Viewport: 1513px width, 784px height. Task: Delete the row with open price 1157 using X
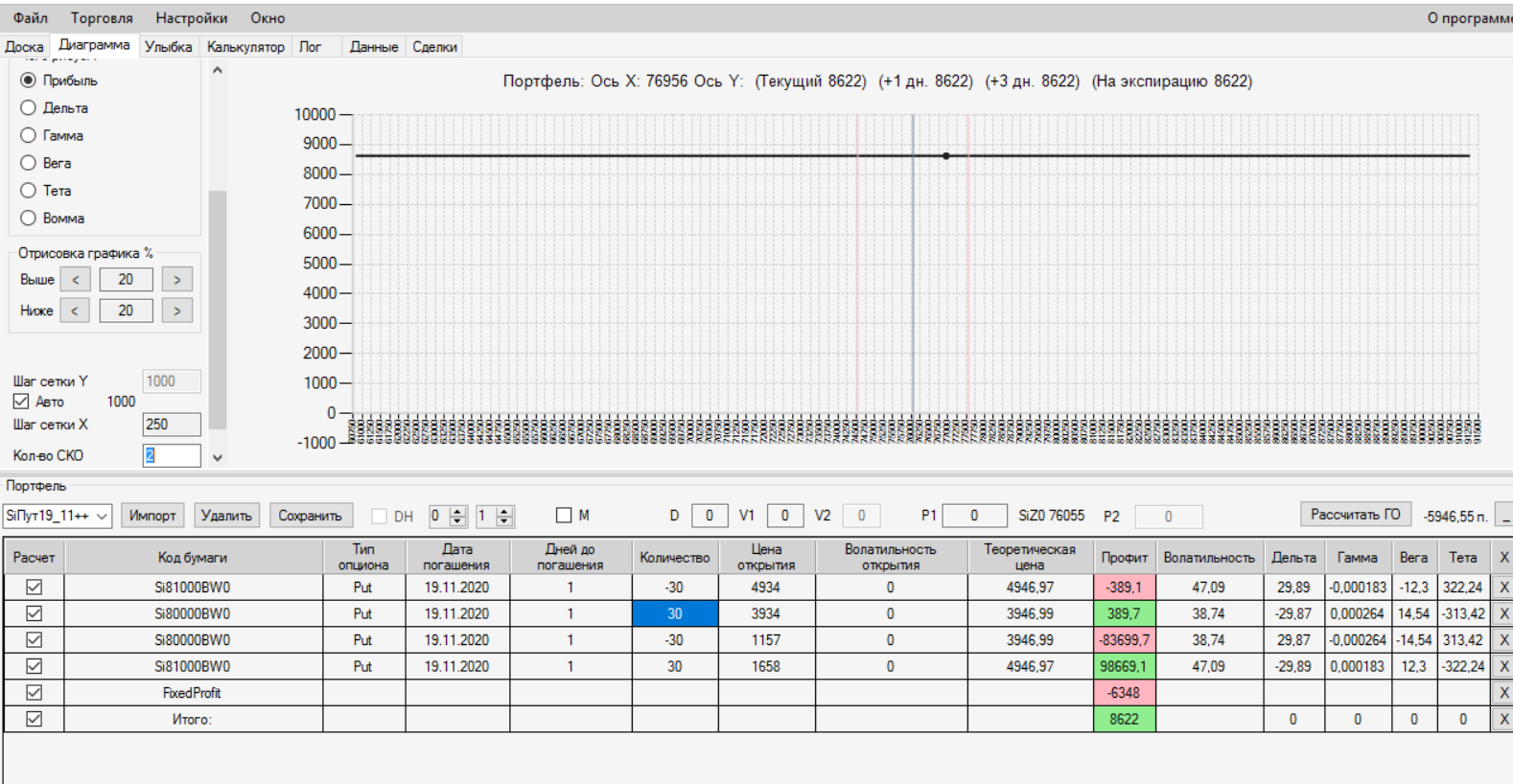[x=1503, y=640]
